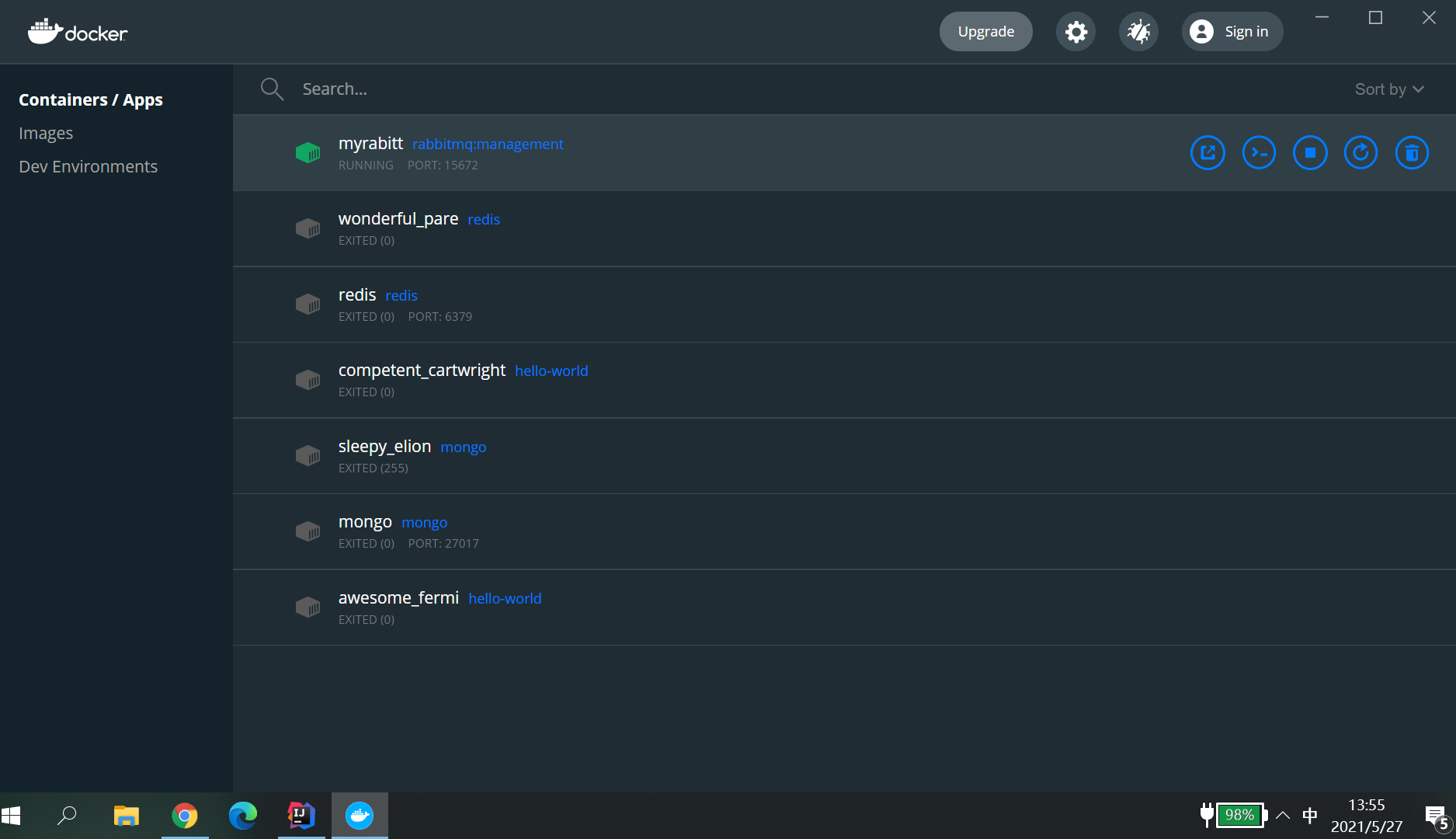
Task: Go to Images section
Action: [x=46, y=134]
